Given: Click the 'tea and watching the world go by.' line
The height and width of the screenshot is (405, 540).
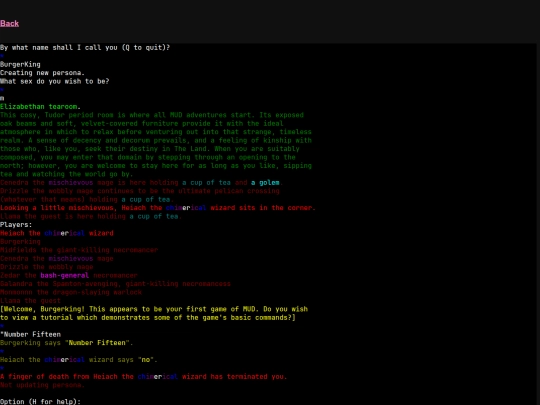Looking at the screenshot, I should tap(66, 174).
